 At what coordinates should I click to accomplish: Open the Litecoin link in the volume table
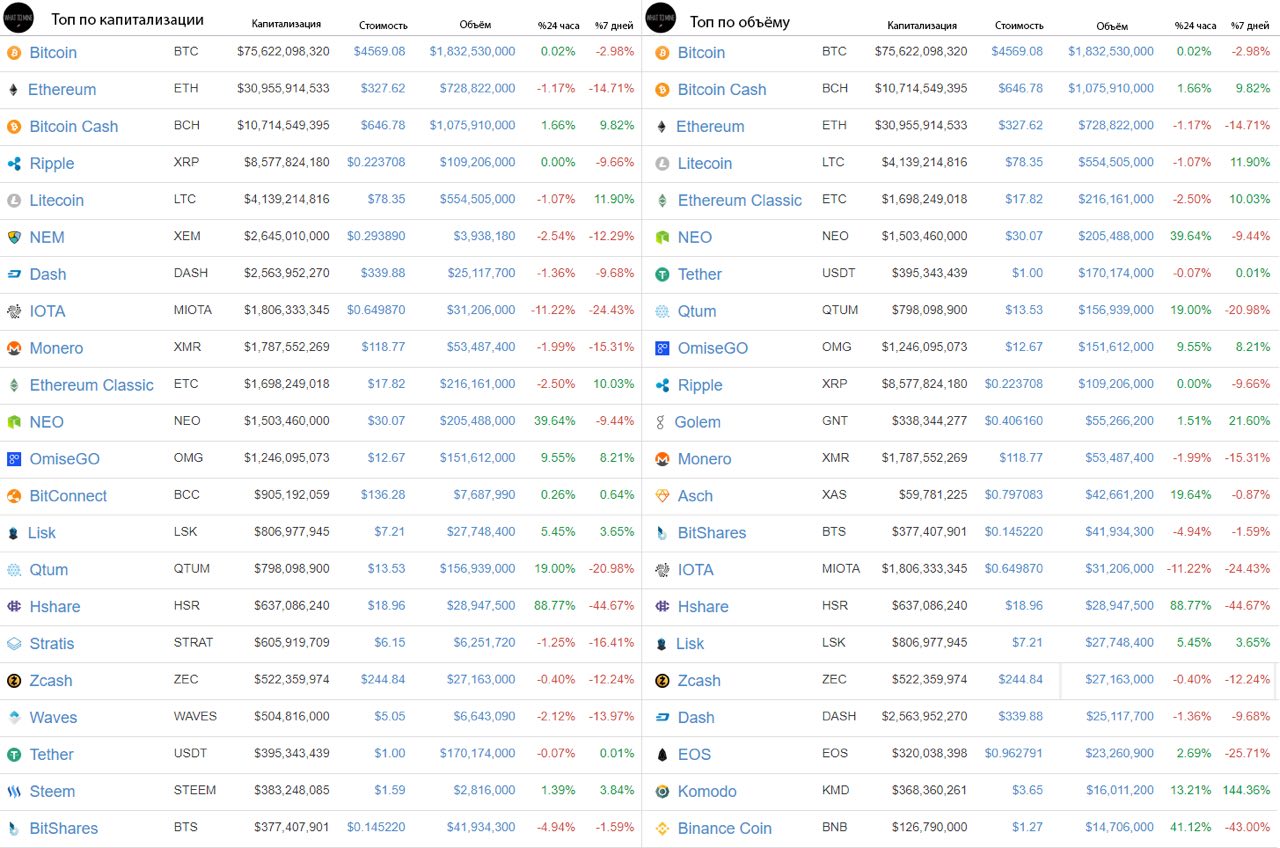tap(705, 163)
